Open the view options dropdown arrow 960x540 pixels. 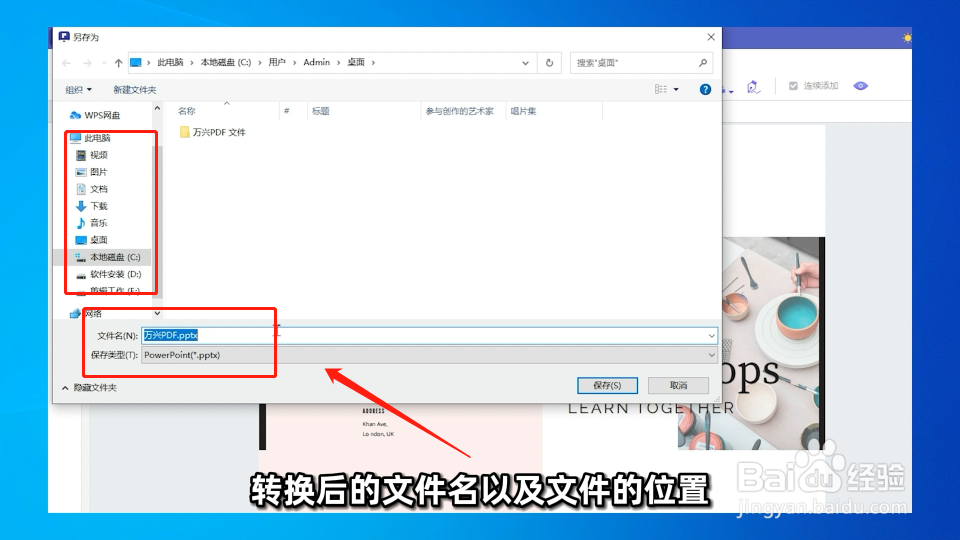pos(676,89)
